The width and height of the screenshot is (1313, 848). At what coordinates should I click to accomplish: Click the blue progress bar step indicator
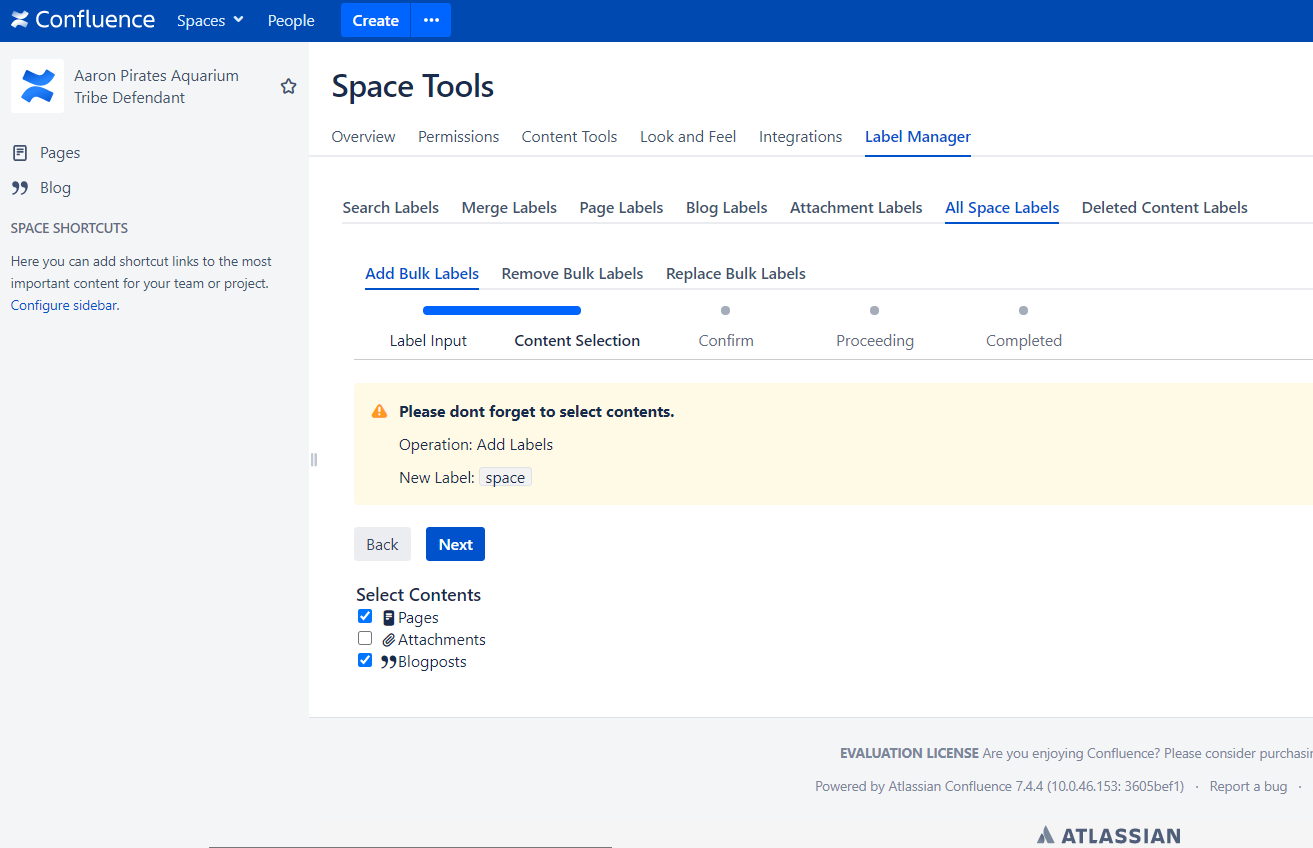(x=502, y=311)
